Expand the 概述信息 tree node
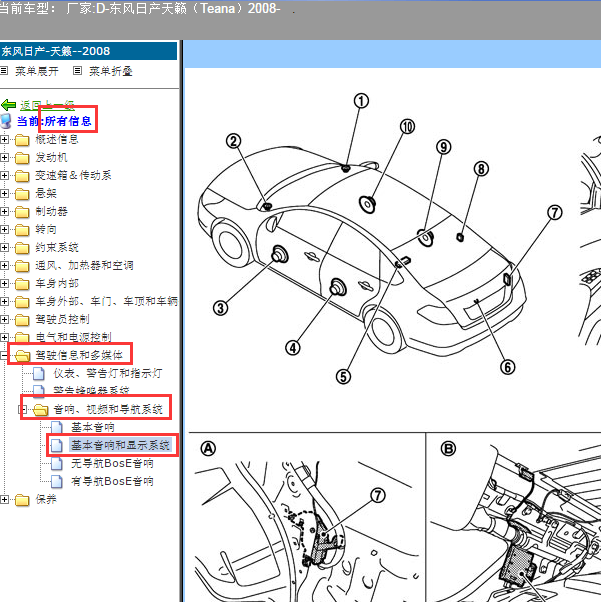601x602 pixels. 4,139
